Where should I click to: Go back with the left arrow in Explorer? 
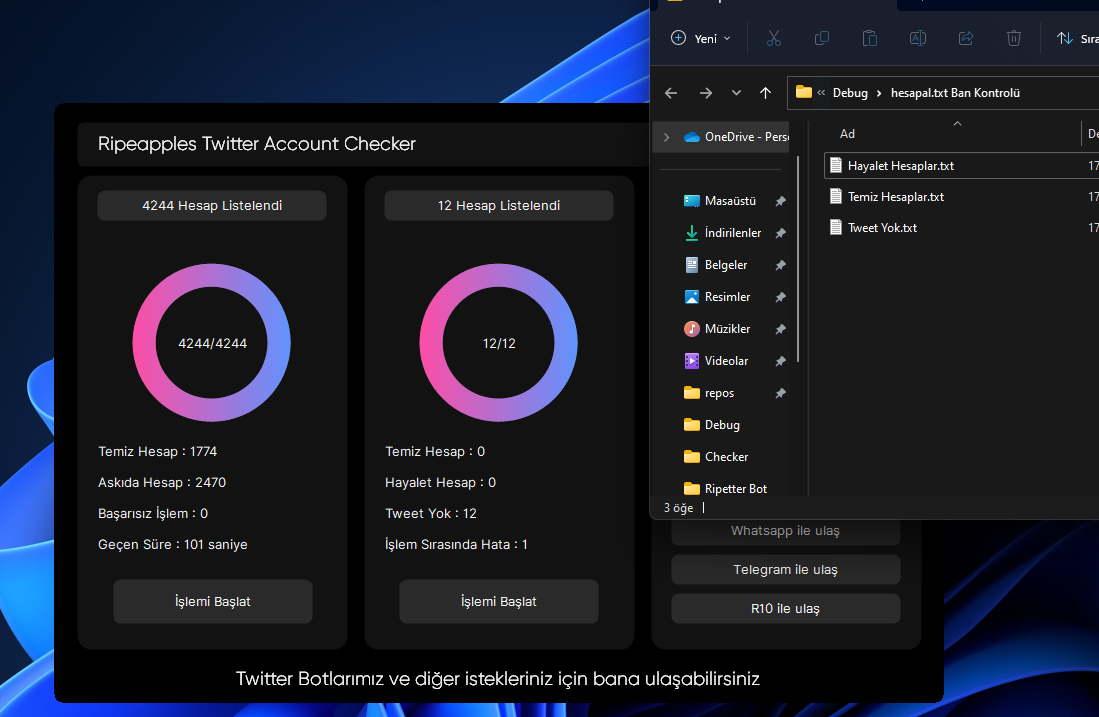click(x=671, y=93)
